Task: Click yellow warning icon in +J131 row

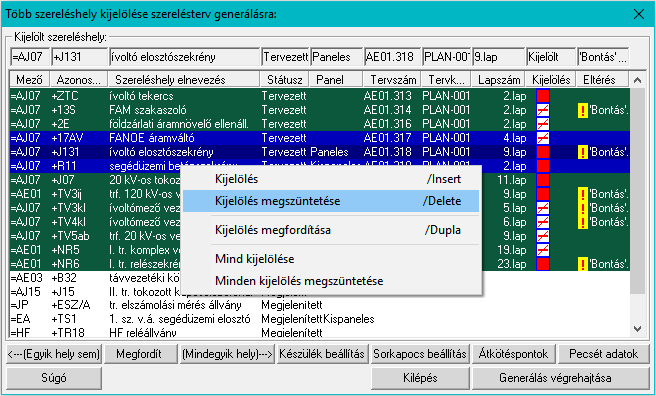Action: (x=583, y=152)
